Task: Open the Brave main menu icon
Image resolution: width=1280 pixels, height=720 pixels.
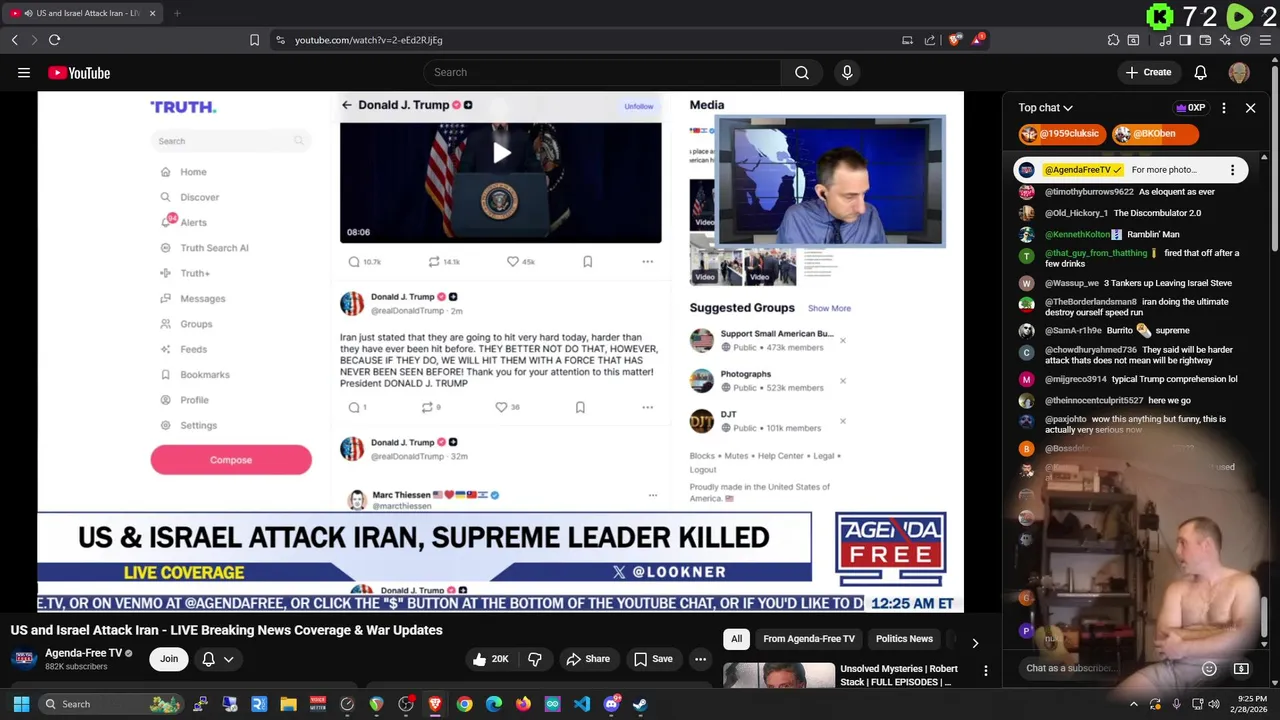Action: 1264,40
